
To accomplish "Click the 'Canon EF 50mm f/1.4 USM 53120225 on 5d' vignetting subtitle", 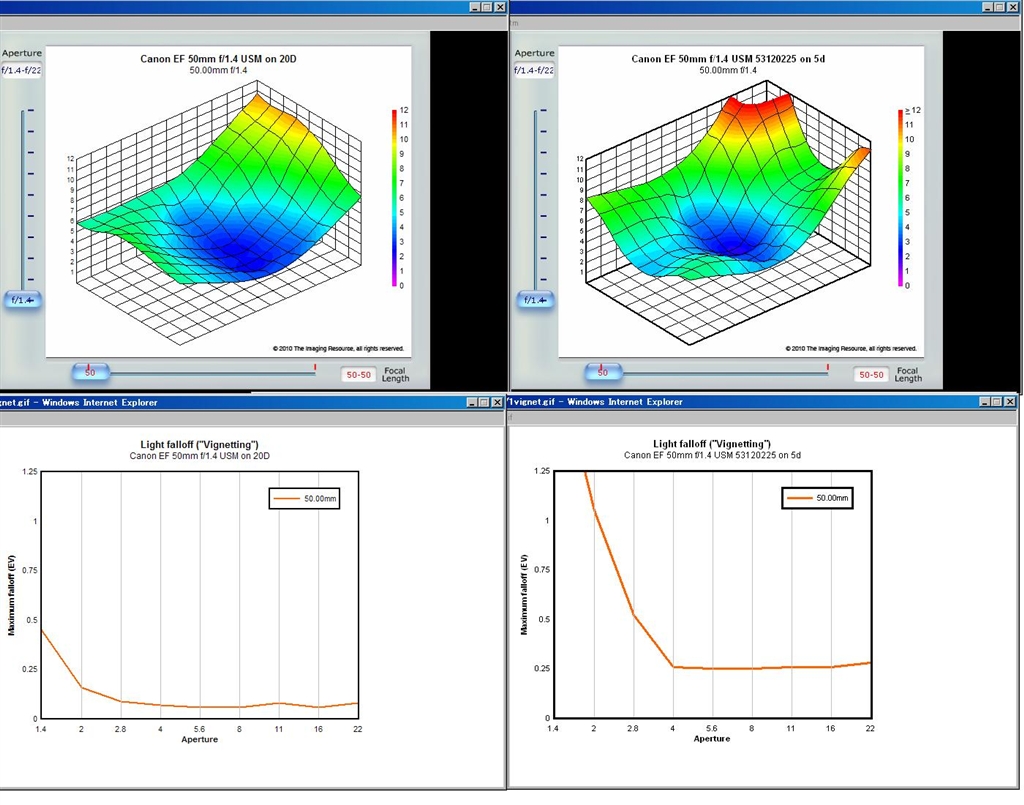I will (712, 455).
